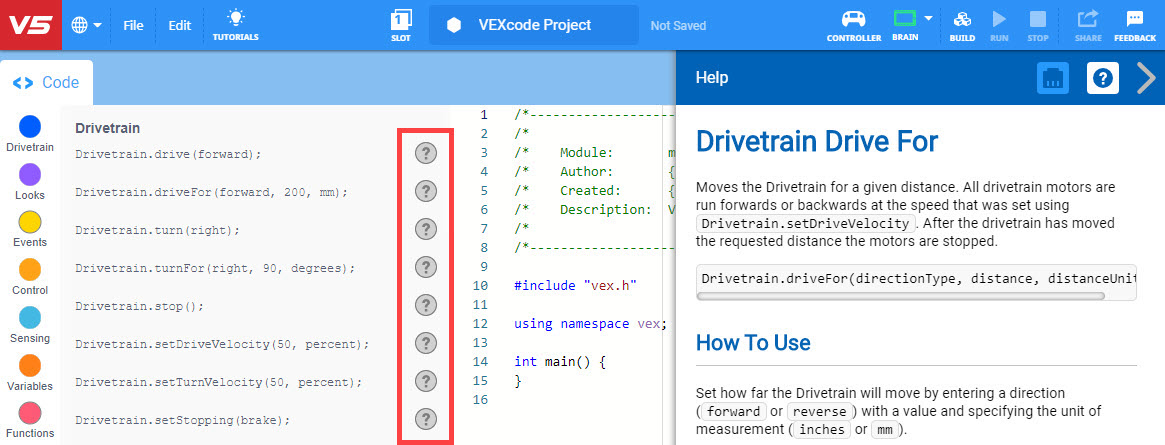1165x445 pixels.
Task: Switch to the Code tab
Action: pos(47,83)
